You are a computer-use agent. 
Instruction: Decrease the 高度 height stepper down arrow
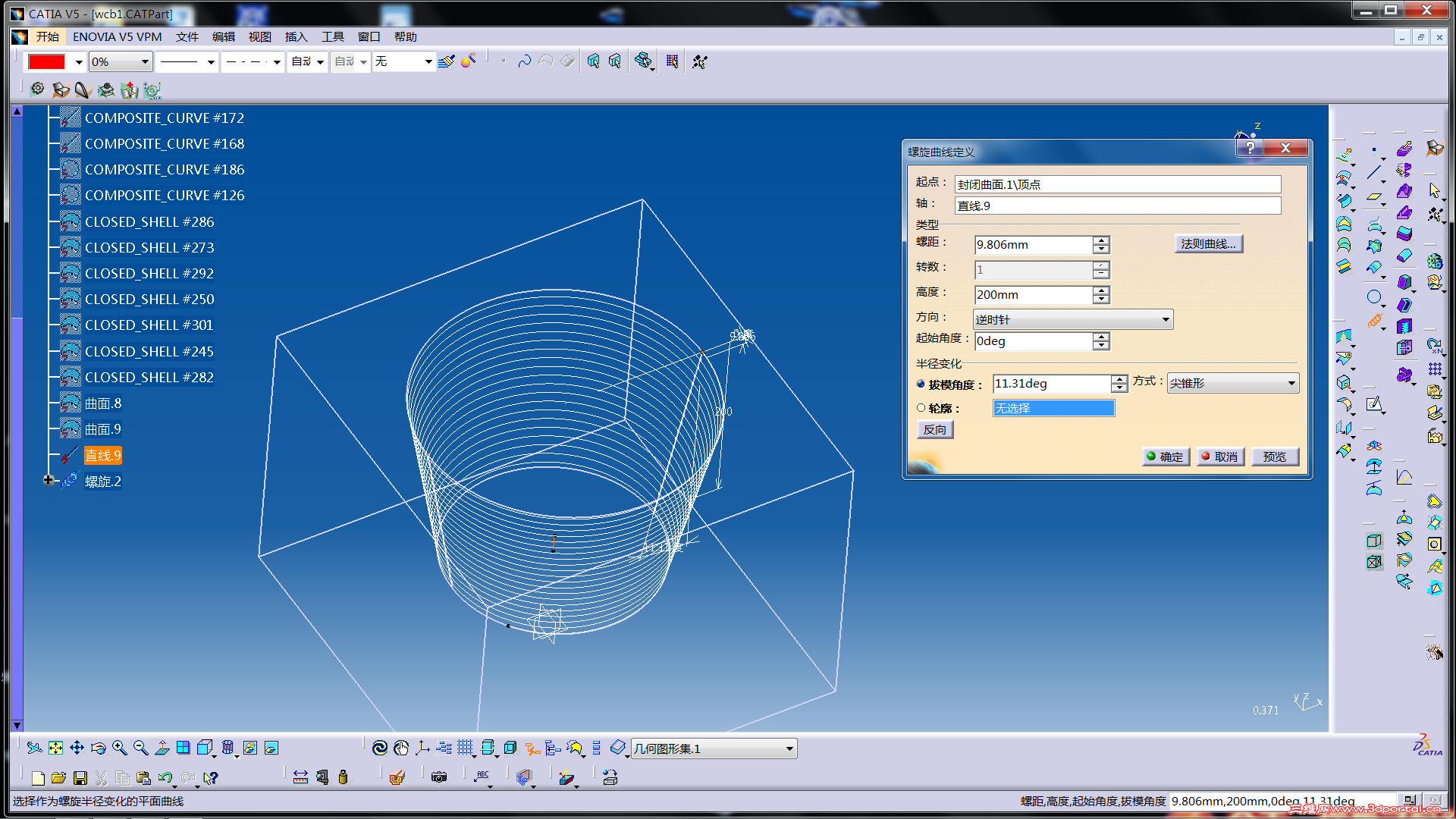1101,299
